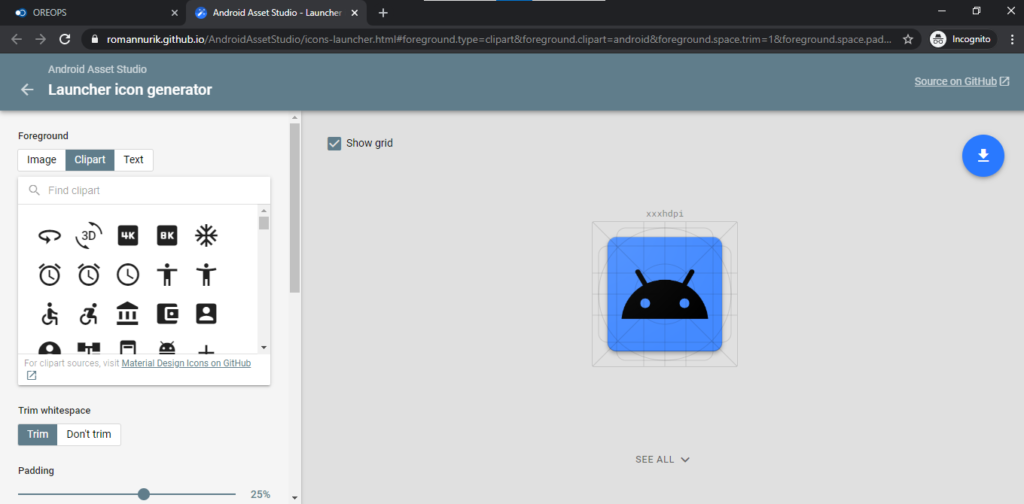Select the Trim whitespace option
Image resolution: width=1024 pixels, height=504 pixels.
38,434
